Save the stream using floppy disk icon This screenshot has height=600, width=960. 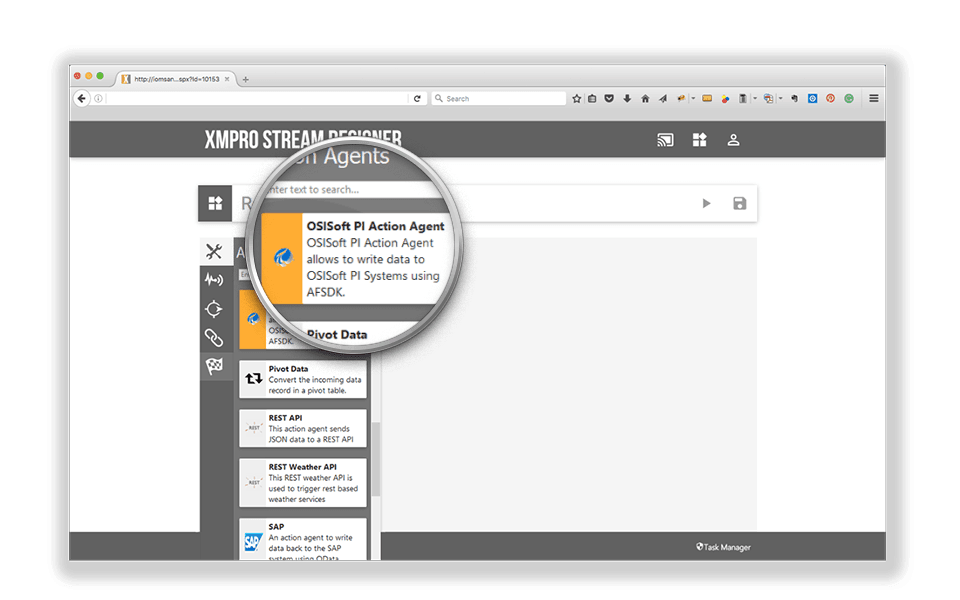click(x=739, y=203)
